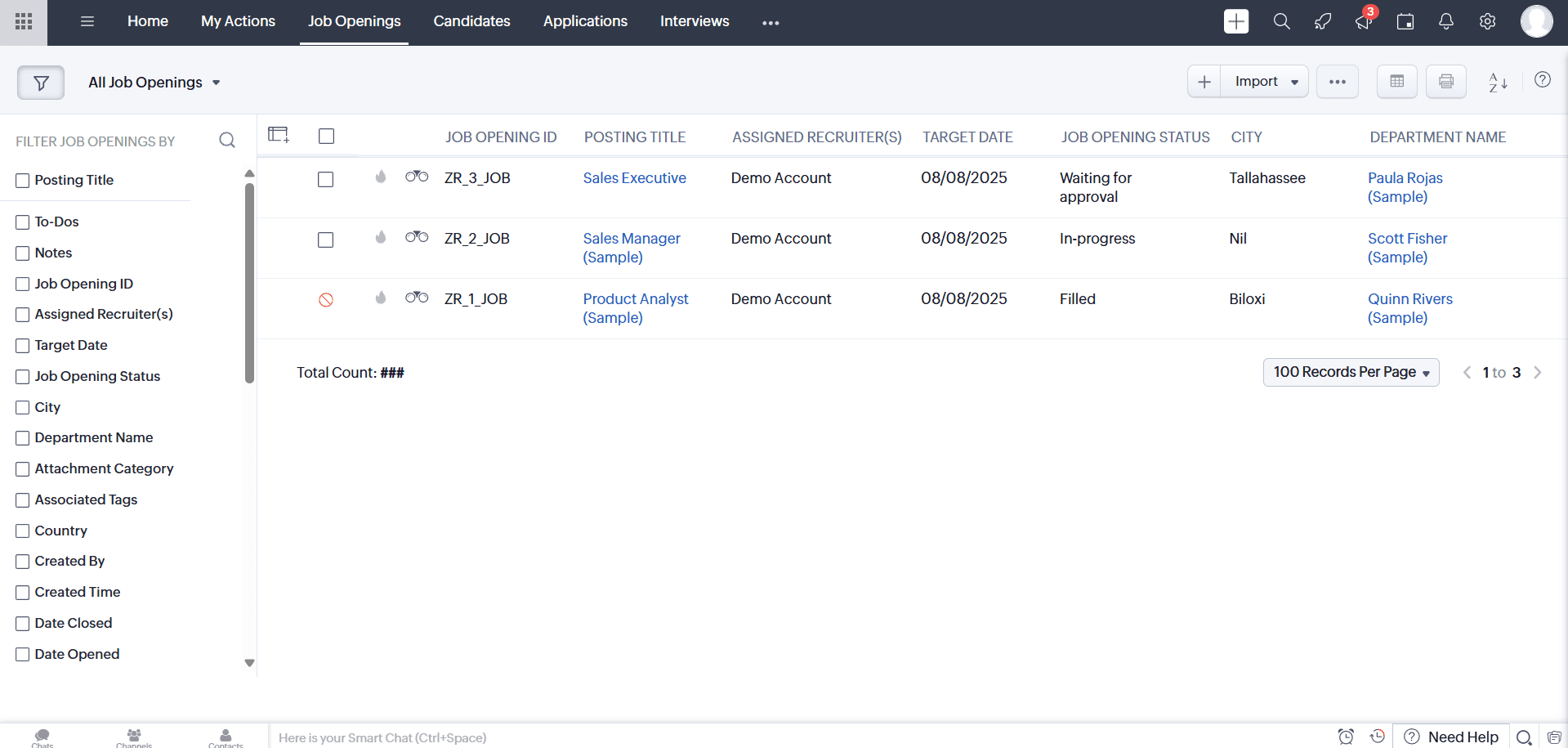
Task: Click the Need Help button
Action: pos(1452,737)
